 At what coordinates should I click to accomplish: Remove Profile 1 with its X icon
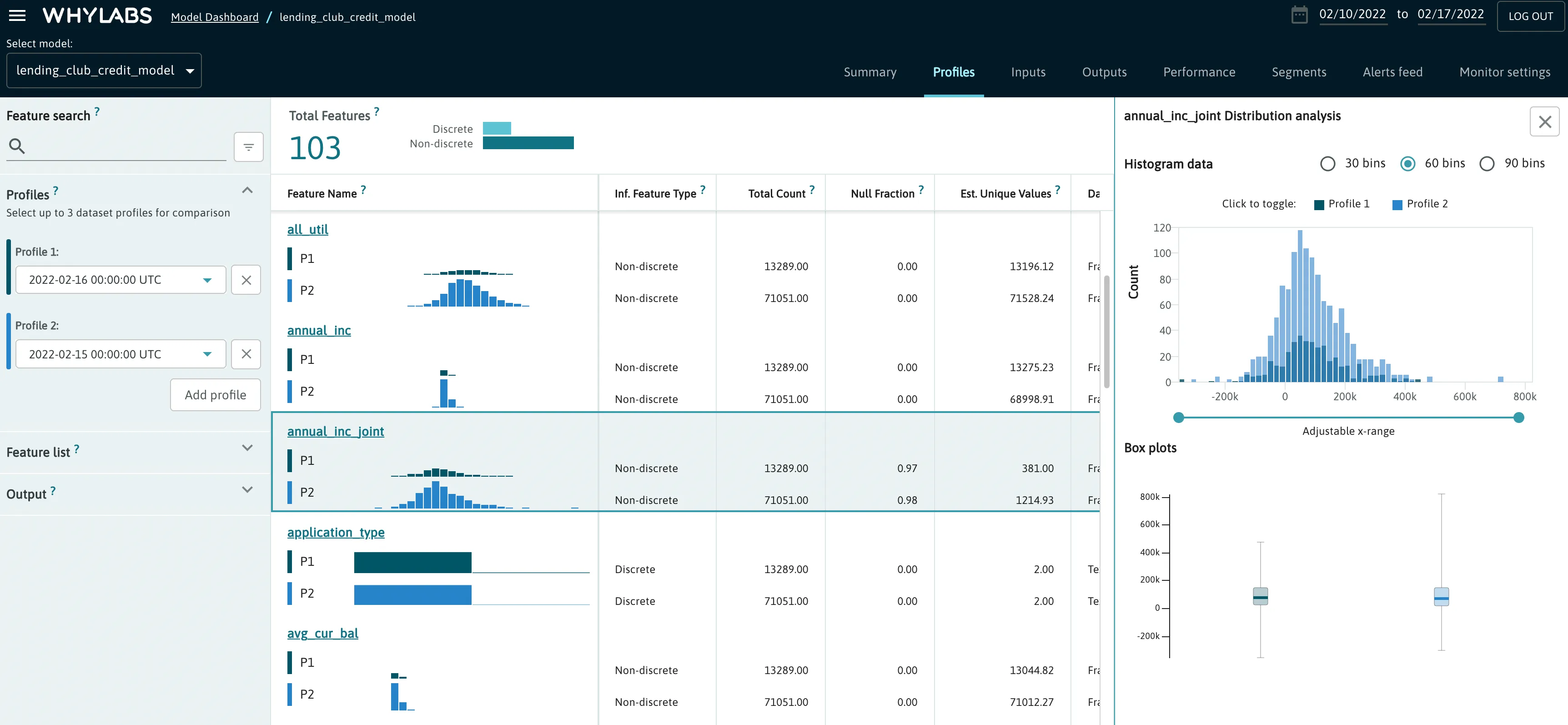pyautogui.click(x=246, y=279)
